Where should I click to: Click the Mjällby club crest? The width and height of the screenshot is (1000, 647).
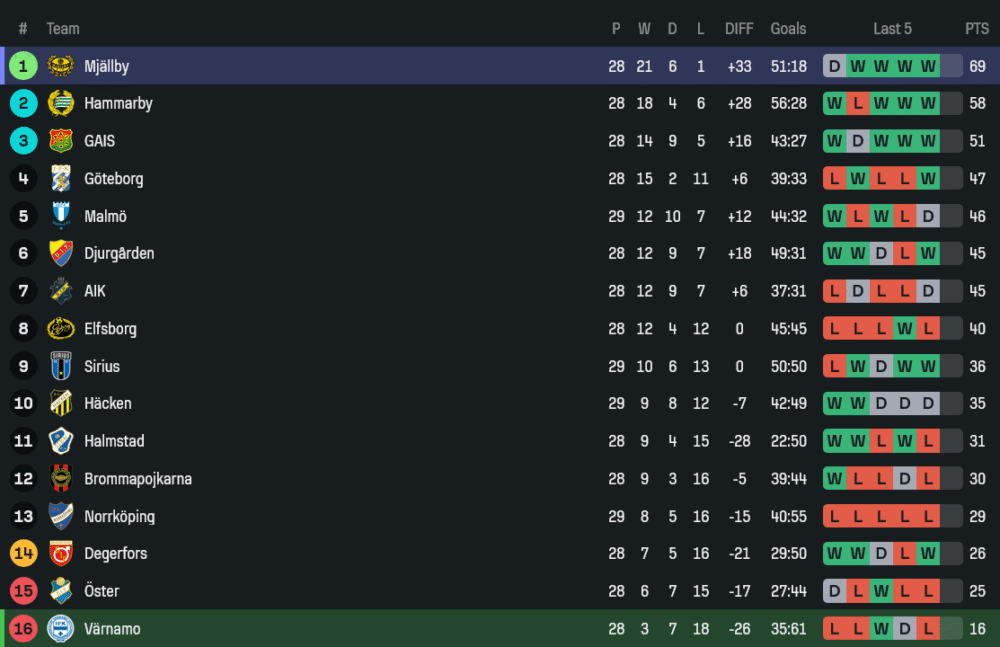pyautogui.click(x=61, y=66)
